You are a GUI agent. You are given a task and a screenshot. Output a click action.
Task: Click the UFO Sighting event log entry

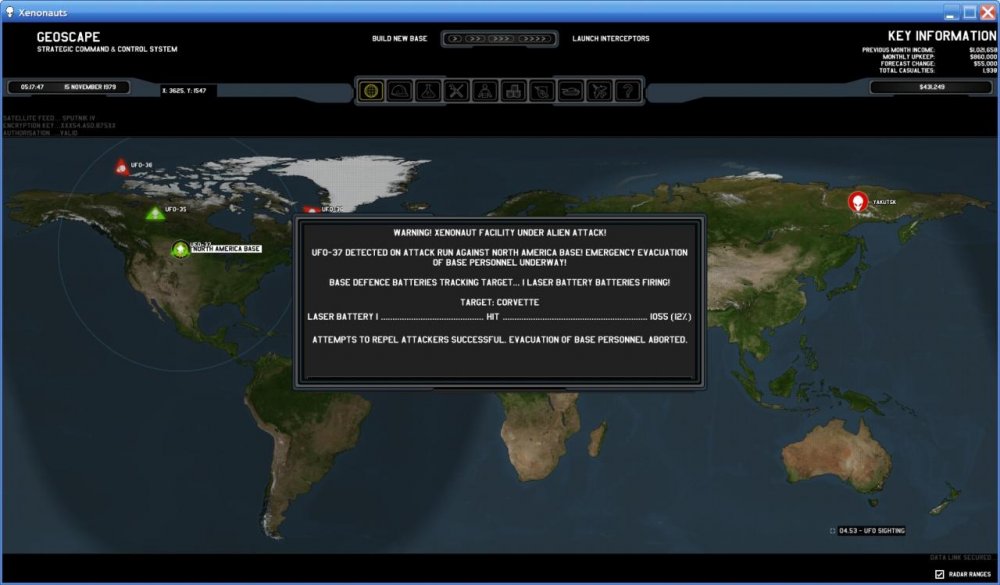coord(871,531)
